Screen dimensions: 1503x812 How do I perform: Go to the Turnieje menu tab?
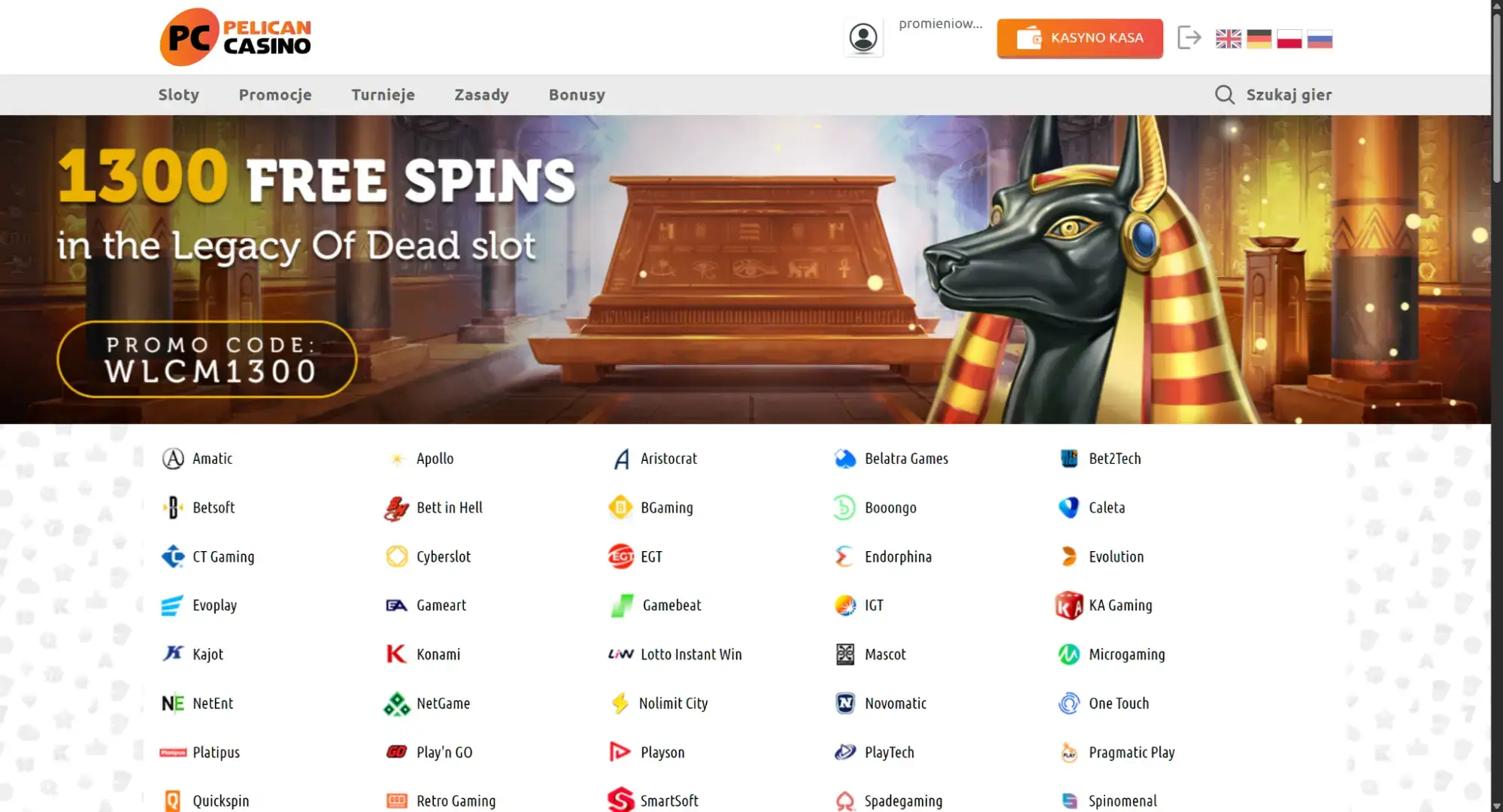383,95
